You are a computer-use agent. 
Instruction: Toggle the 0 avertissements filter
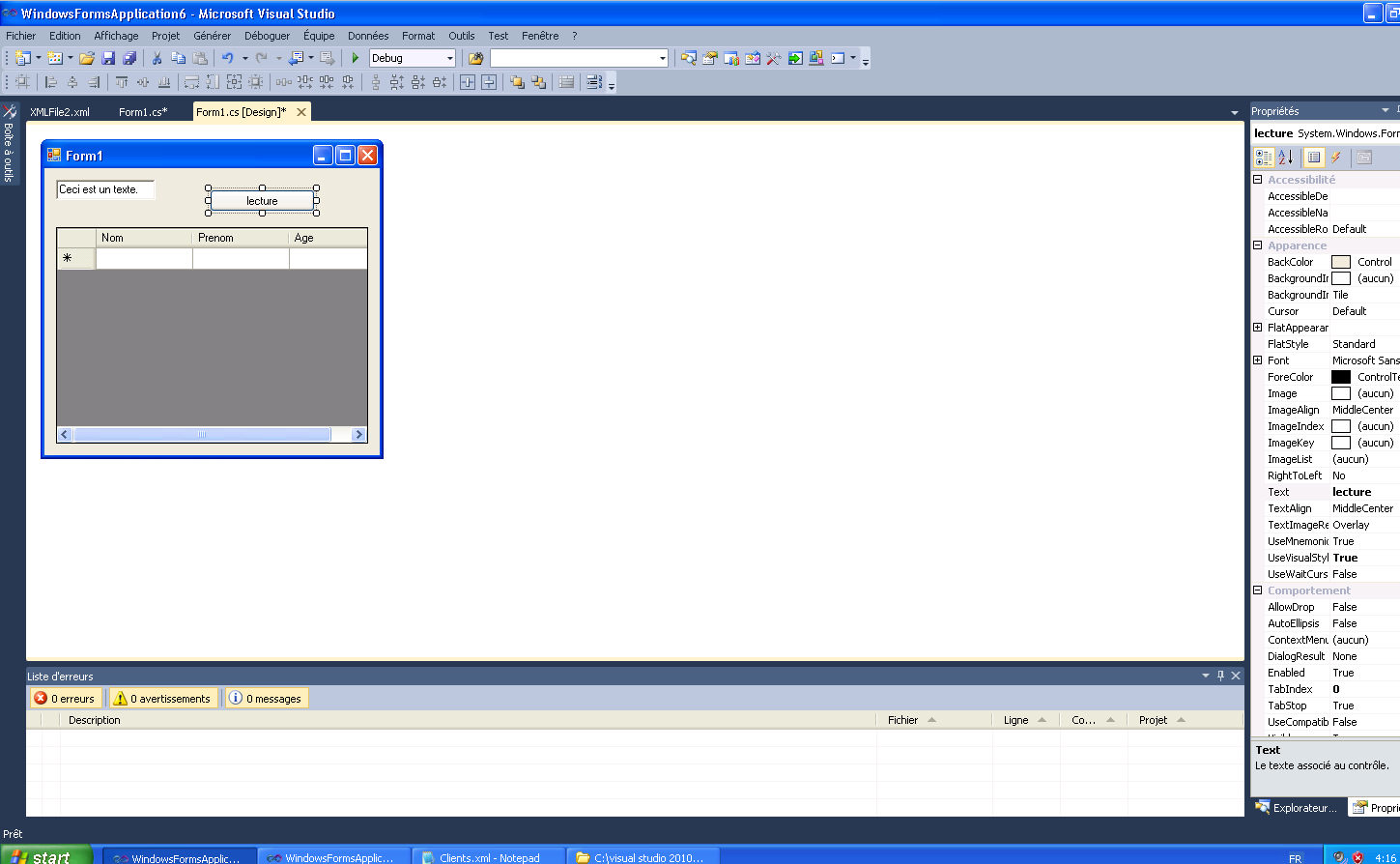(x=161, y=698)
